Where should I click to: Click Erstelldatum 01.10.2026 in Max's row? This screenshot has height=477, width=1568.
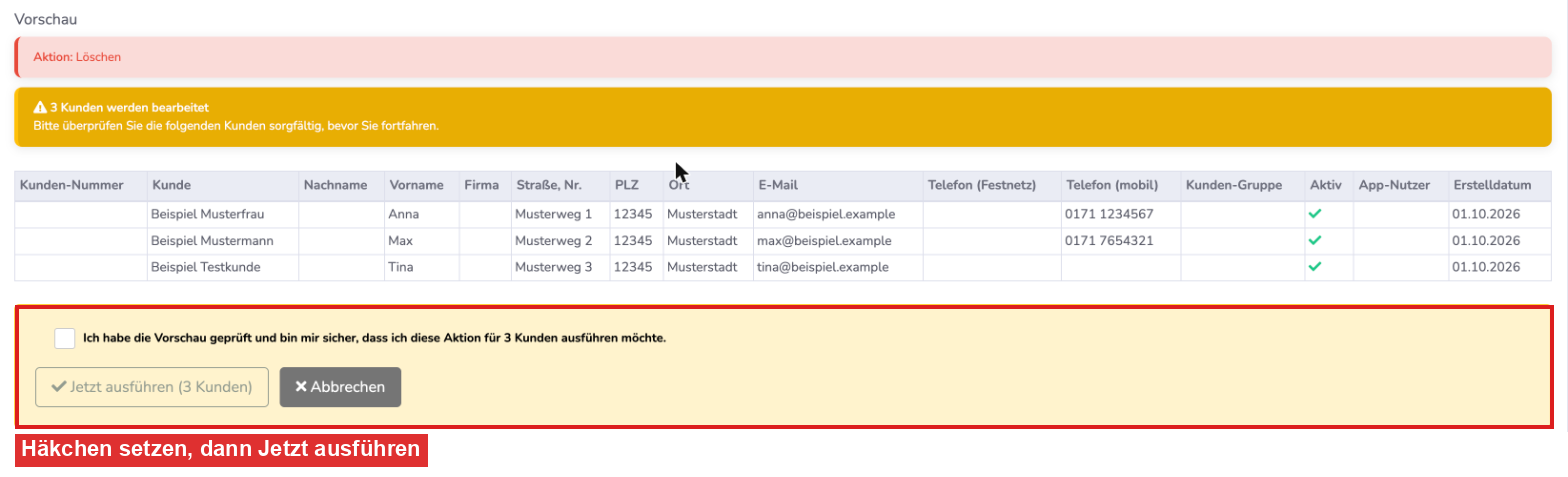coord(1487,241)
